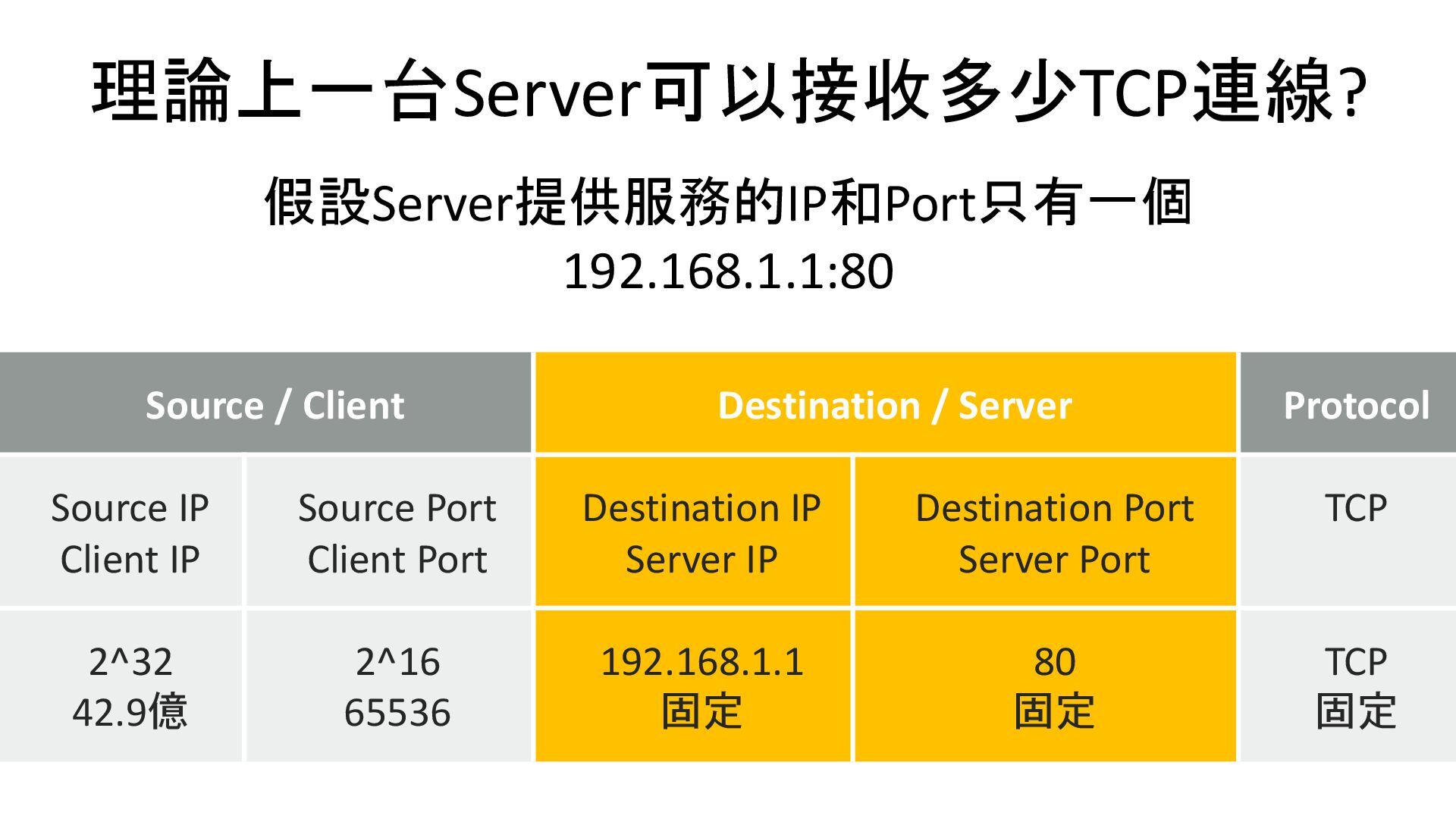
Task: Click the TCP 固定 cell
Action: tap(1348, 686)
